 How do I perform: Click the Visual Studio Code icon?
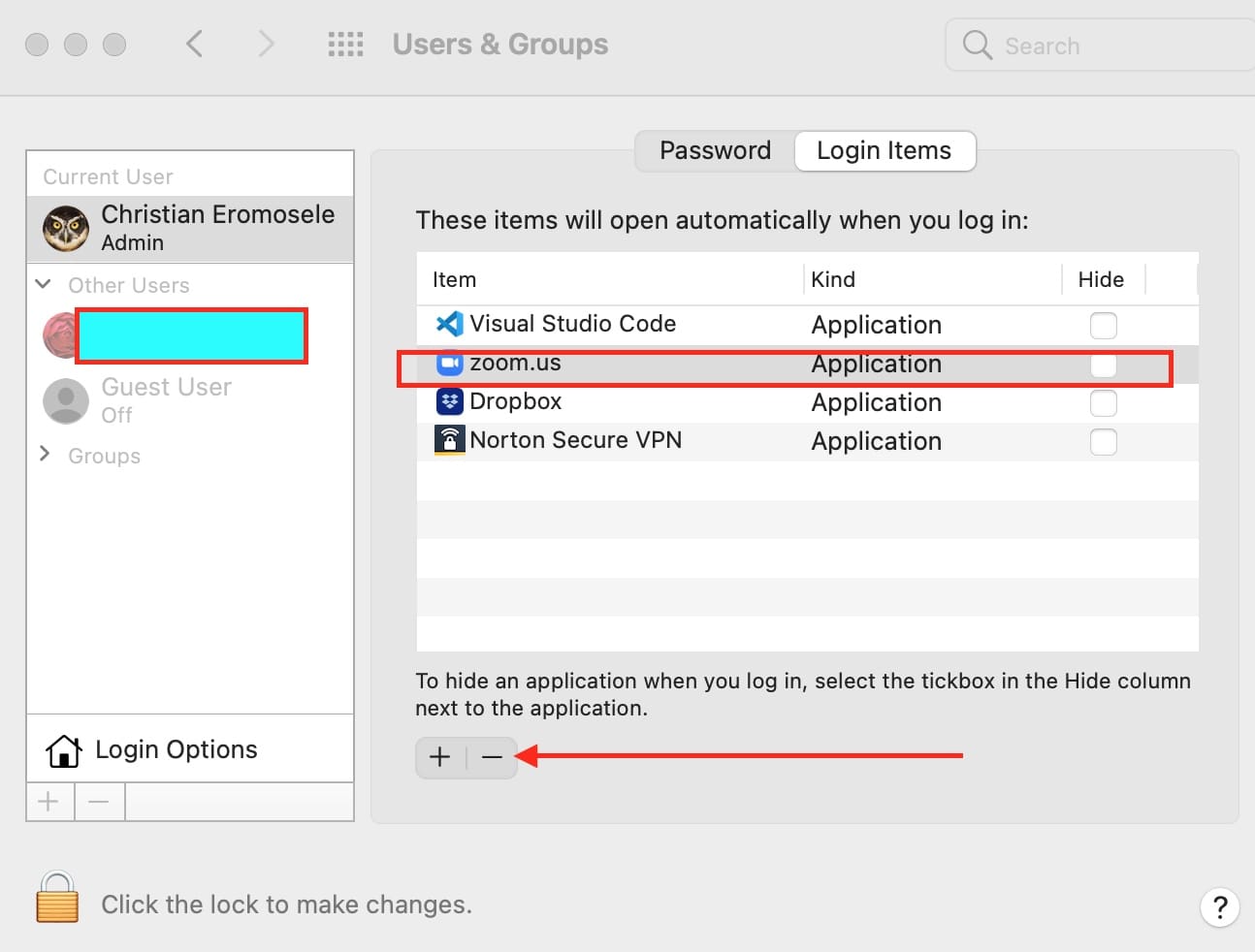coord(449,324)
